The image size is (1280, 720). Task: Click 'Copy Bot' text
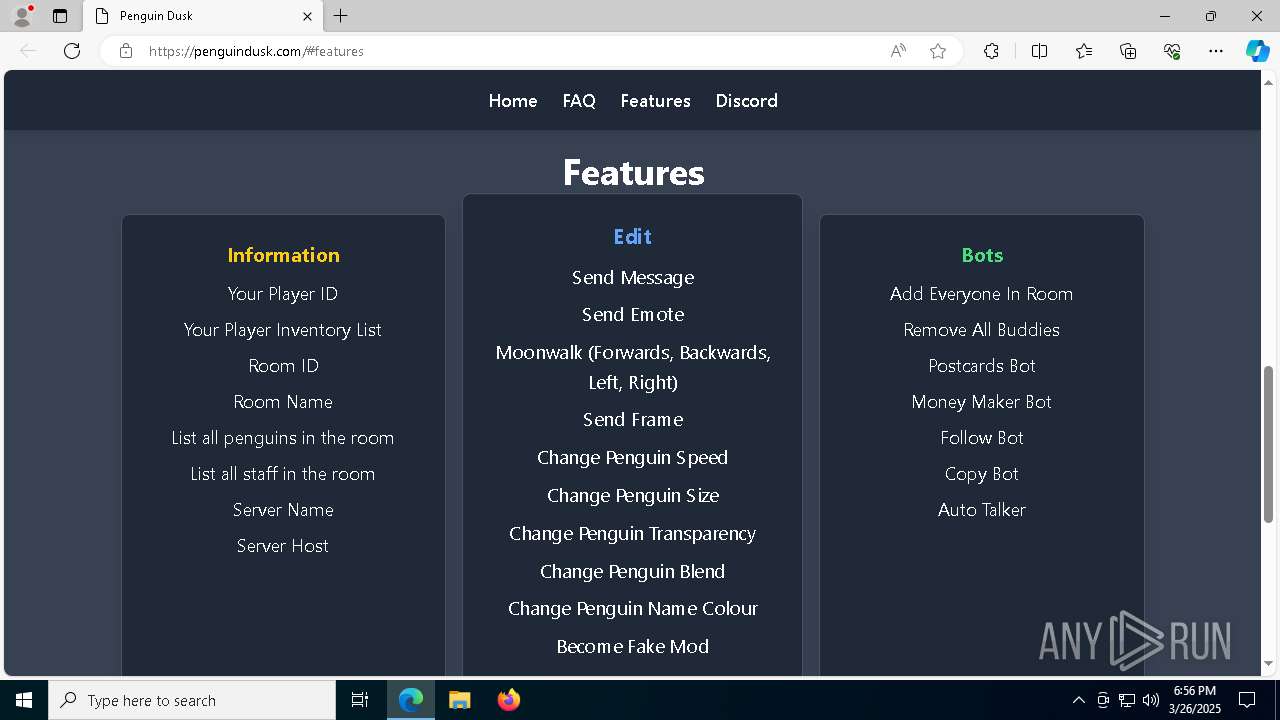pyautogui.click(x=982, y=474)
